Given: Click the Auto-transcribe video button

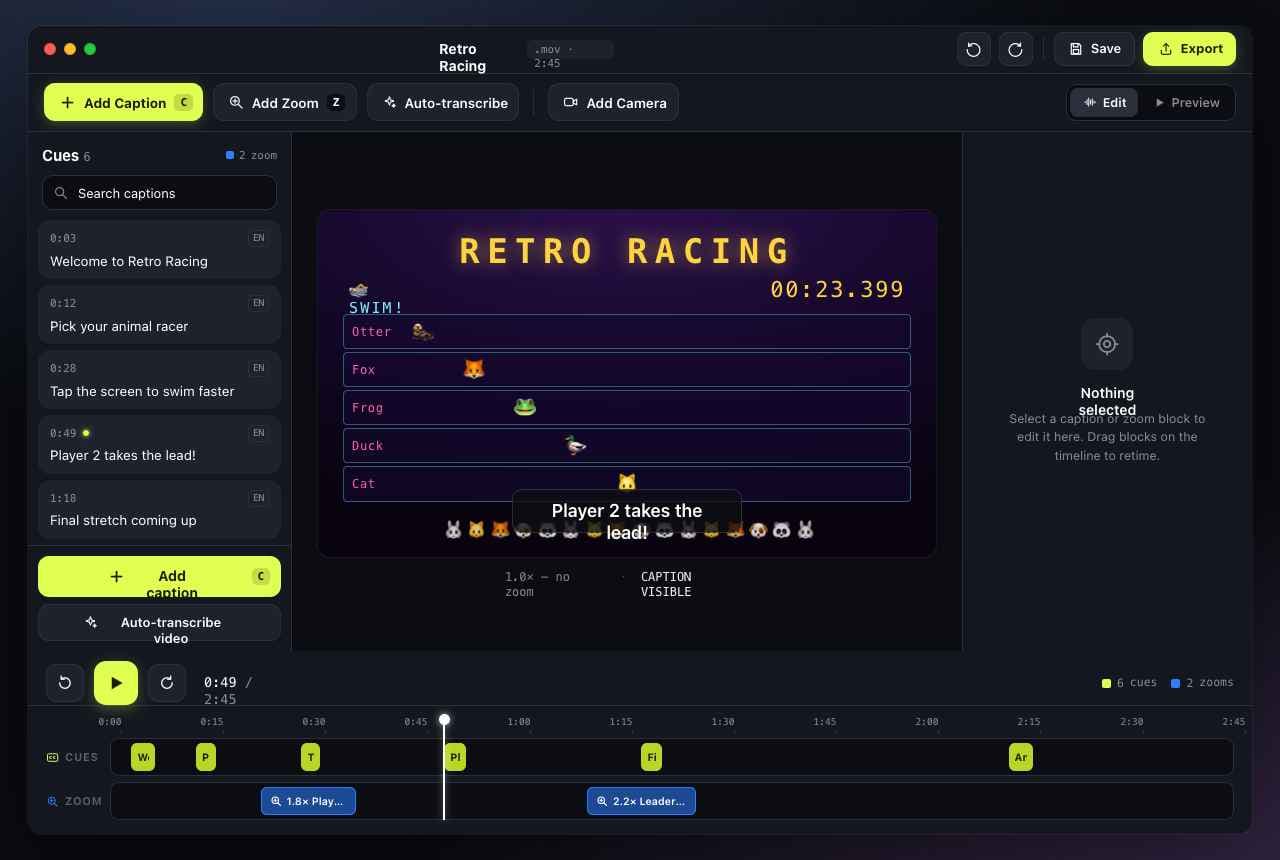Looking at the screenshot, I should [x=159, y=622].
